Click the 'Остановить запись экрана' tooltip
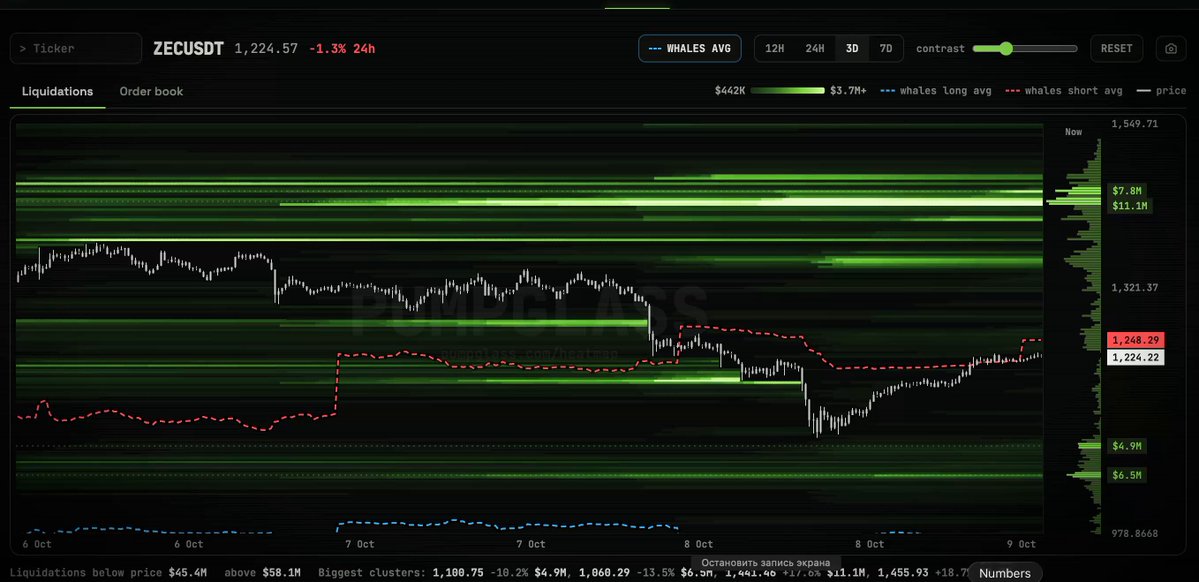1199x582 pixels. click(765, 563)
